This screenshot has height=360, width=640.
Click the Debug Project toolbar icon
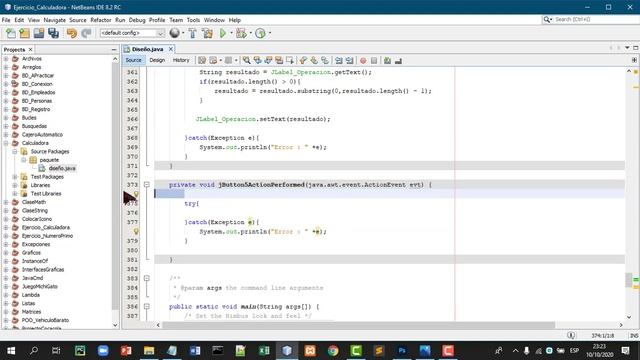point(241,33)
